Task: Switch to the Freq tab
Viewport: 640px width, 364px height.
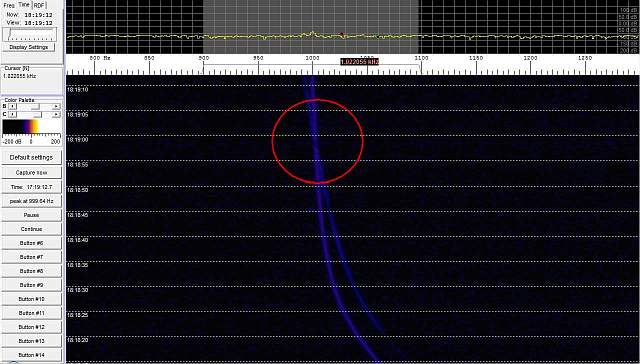Action: (9, 5)
